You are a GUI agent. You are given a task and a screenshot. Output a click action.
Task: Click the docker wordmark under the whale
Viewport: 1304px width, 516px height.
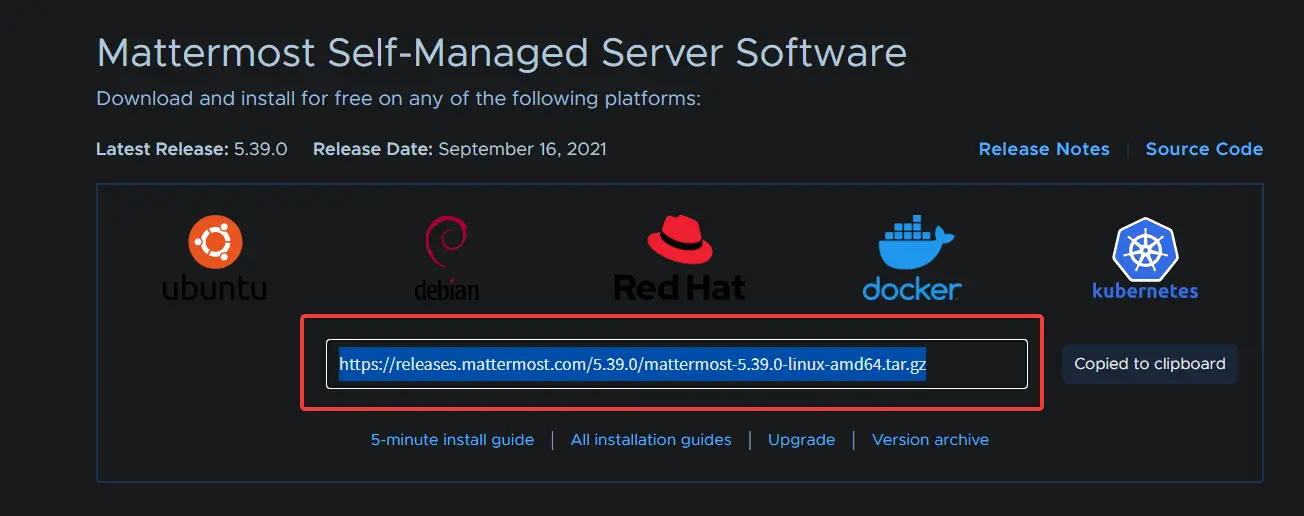click(912, 288)
